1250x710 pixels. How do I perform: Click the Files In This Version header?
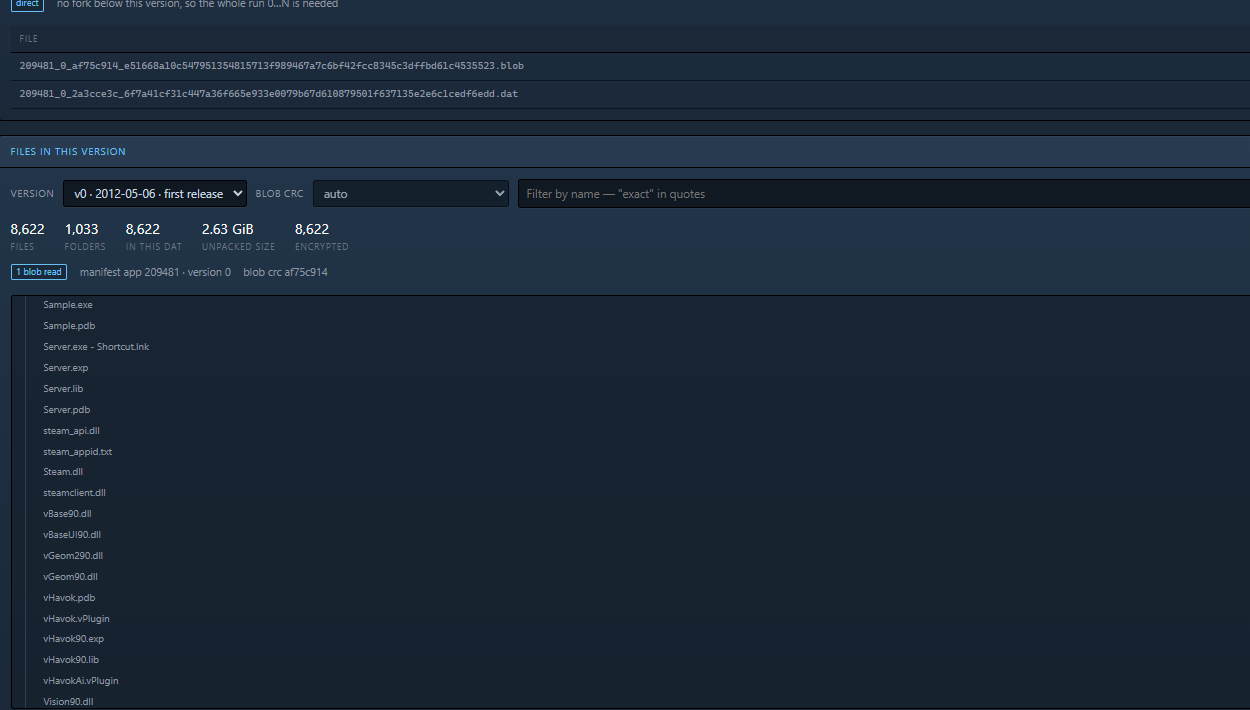pos(68,152)
